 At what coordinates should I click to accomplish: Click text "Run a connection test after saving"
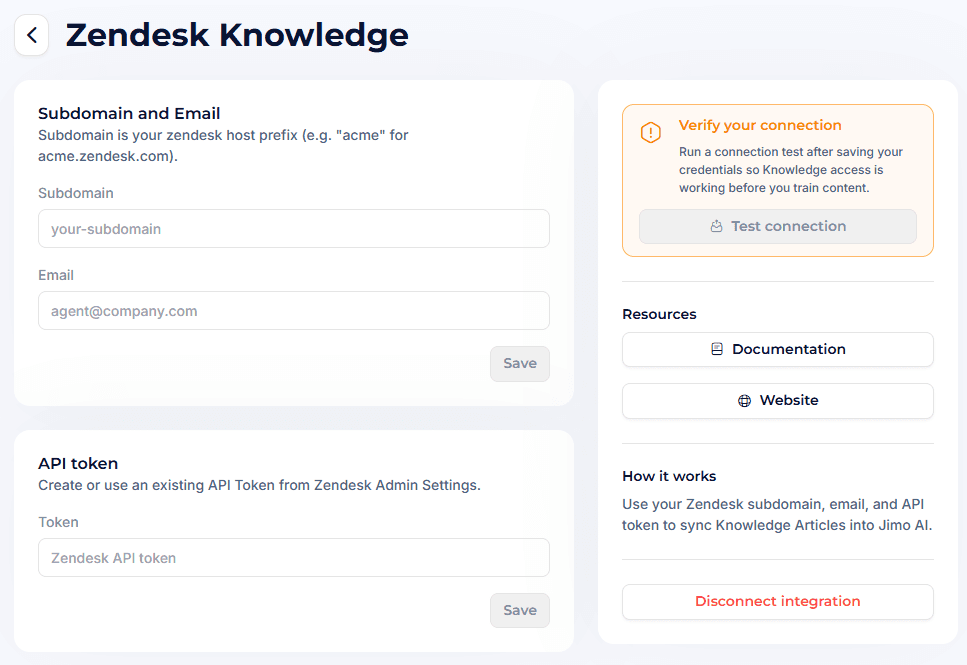[x=770, y=152]
